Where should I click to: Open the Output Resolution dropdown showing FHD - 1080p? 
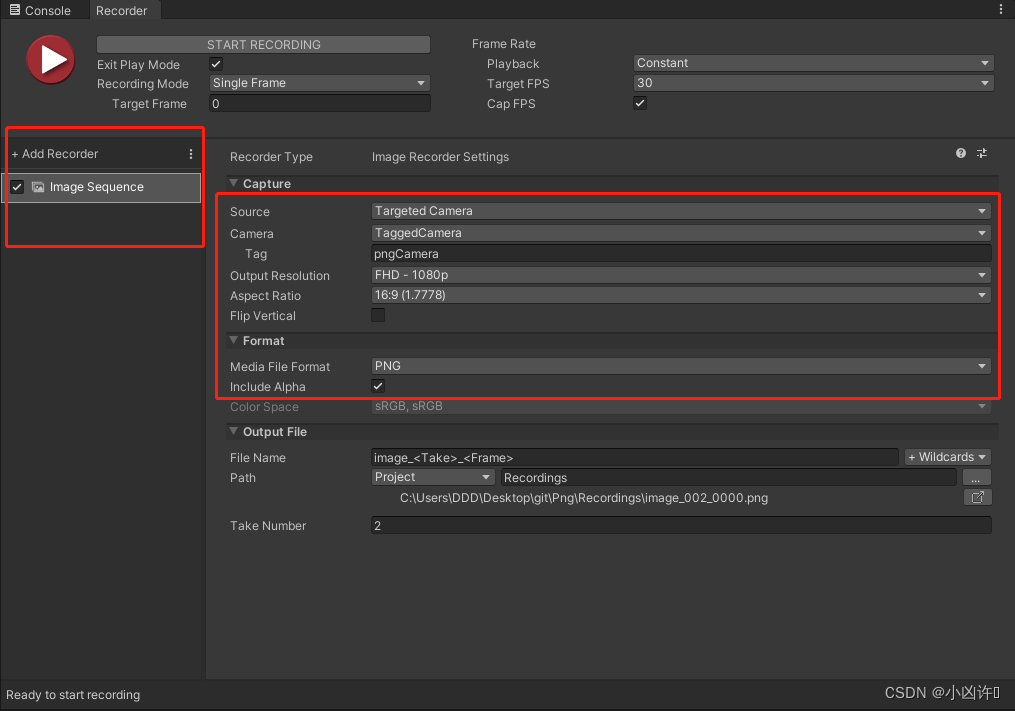point(680,274)
